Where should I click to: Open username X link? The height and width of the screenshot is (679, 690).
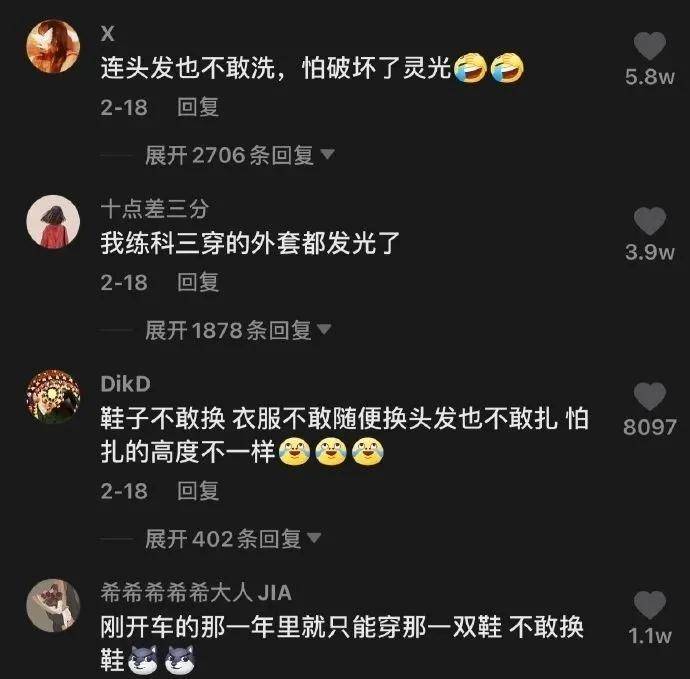(108, 33)
